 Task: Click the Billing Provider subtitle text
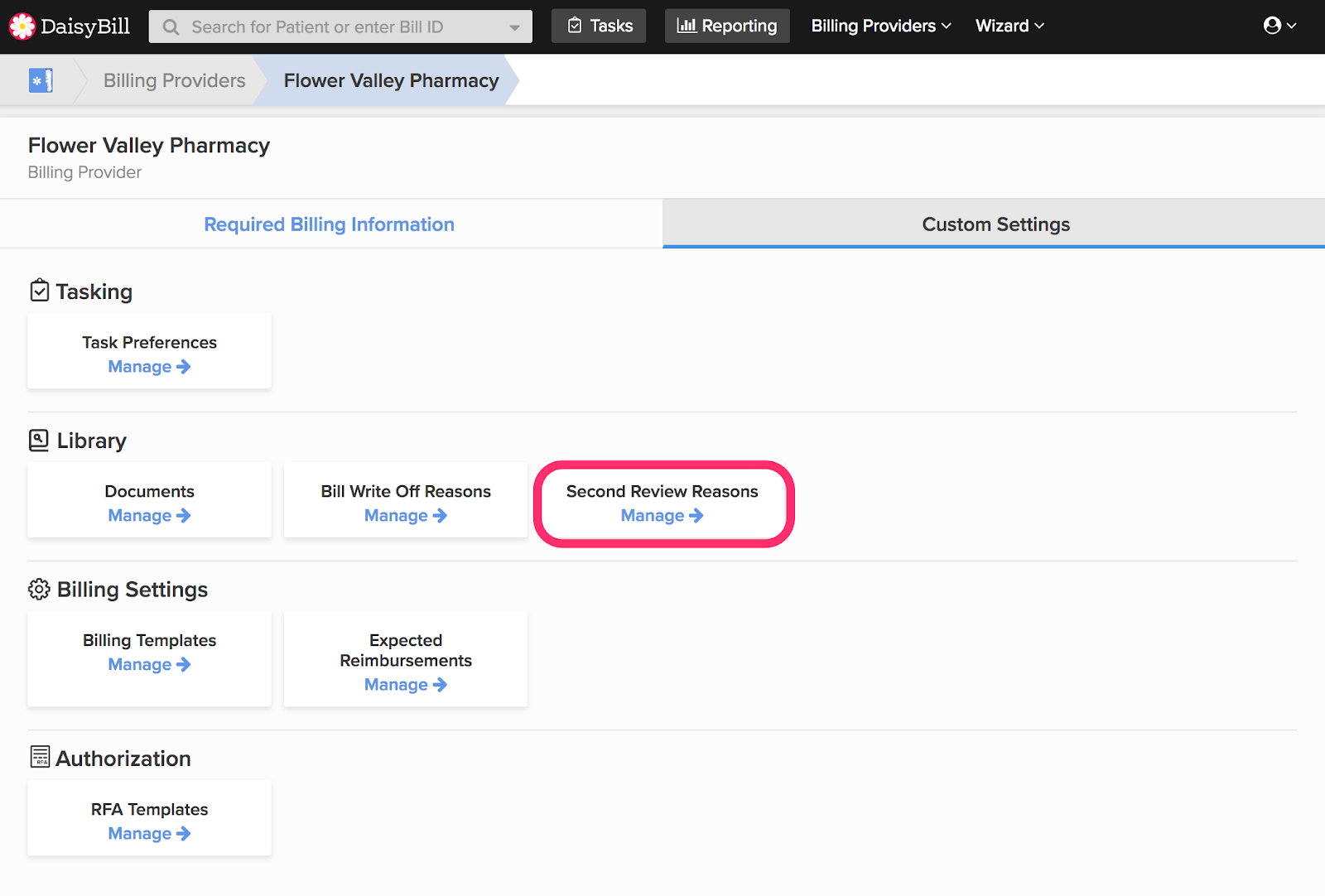coord(84,172)
